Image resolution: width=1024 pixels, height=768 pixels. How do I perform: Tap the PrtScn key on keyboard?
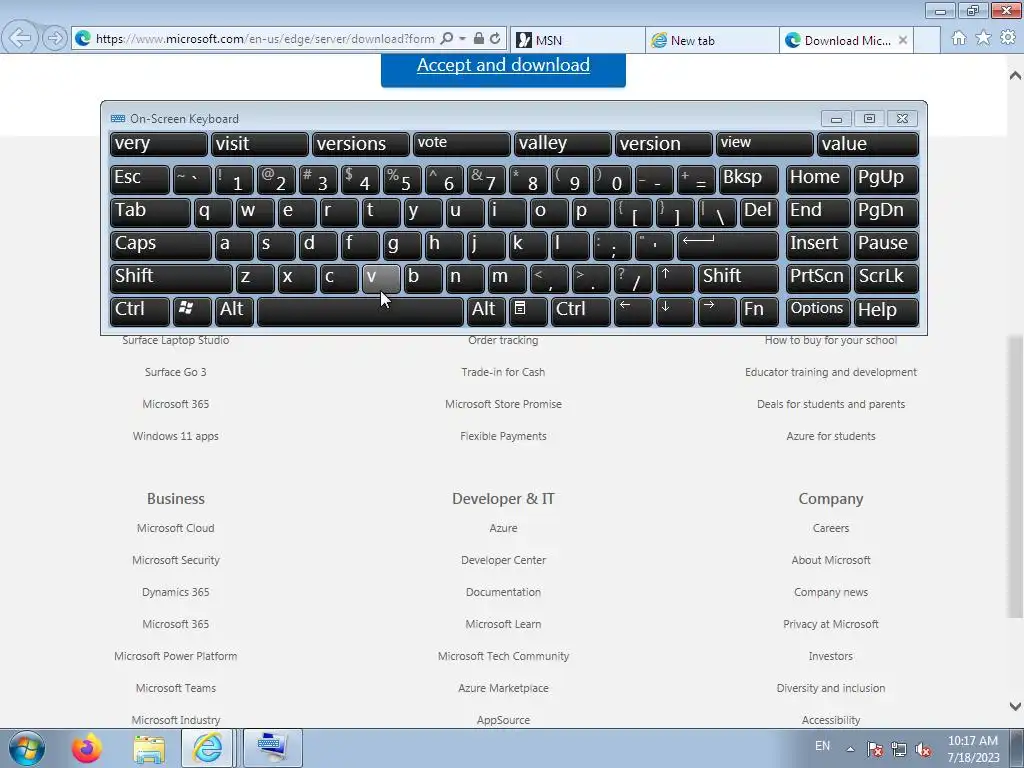818,278
